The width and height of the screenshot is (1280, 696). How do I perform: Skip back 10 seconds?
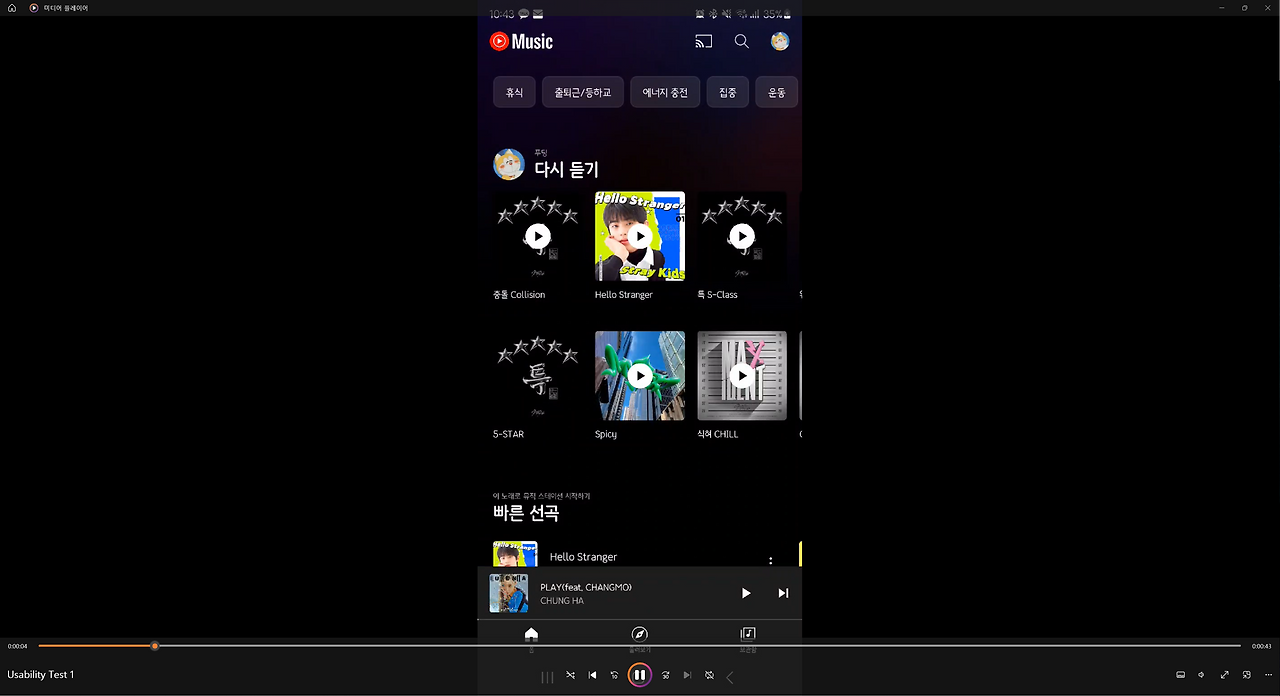point(614,675)
